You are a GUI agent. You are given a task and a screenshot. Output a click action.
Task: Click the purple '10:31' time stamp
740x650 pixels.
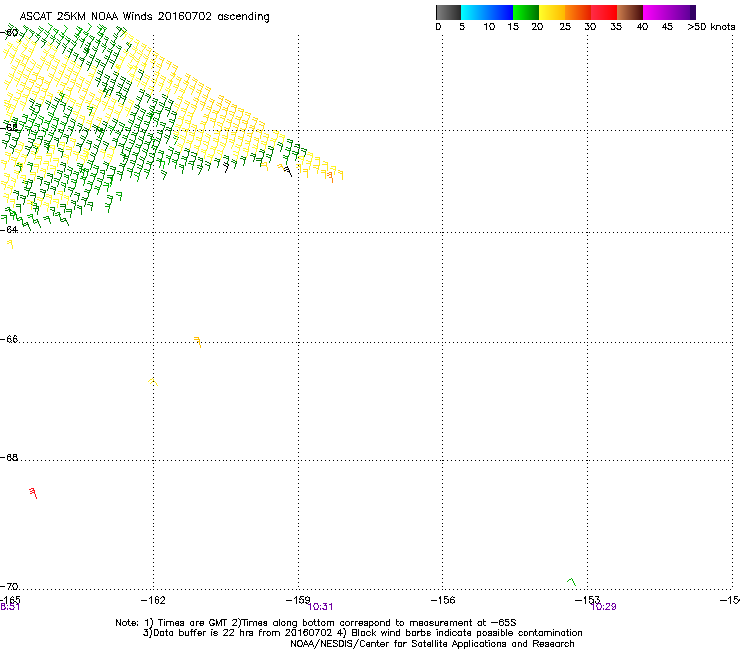point(320,607)
